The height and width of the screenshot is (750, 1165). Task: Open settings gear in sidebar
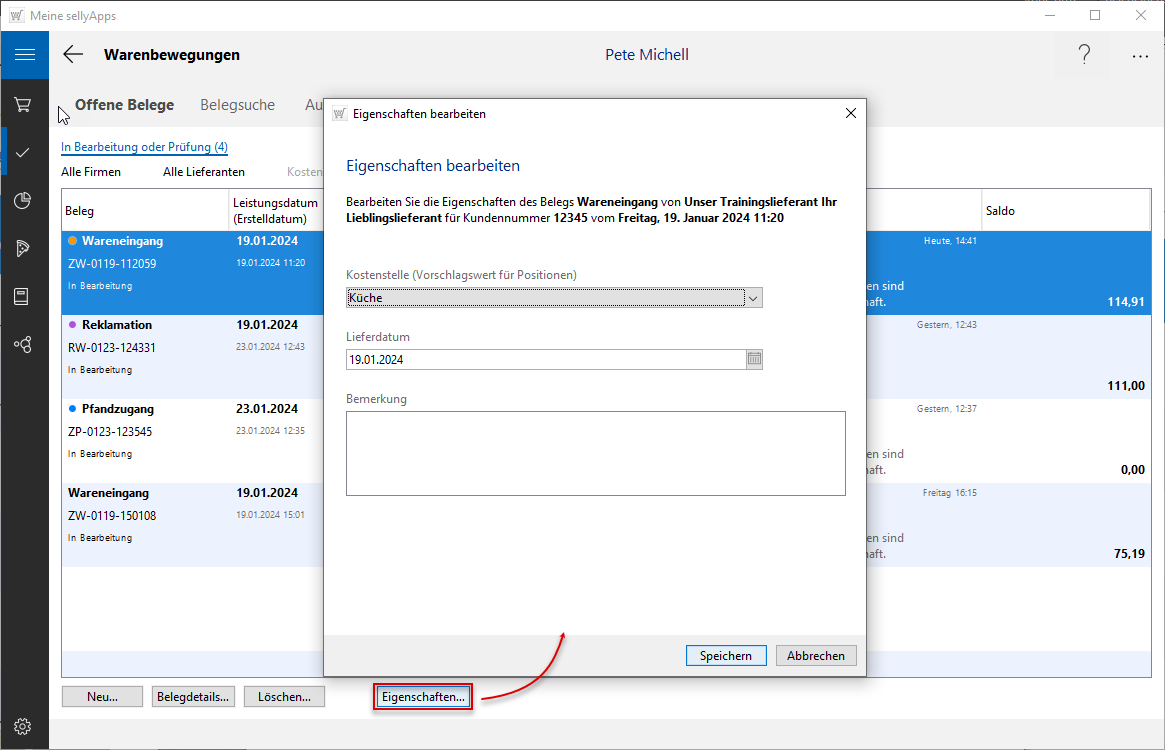point(23,726)
